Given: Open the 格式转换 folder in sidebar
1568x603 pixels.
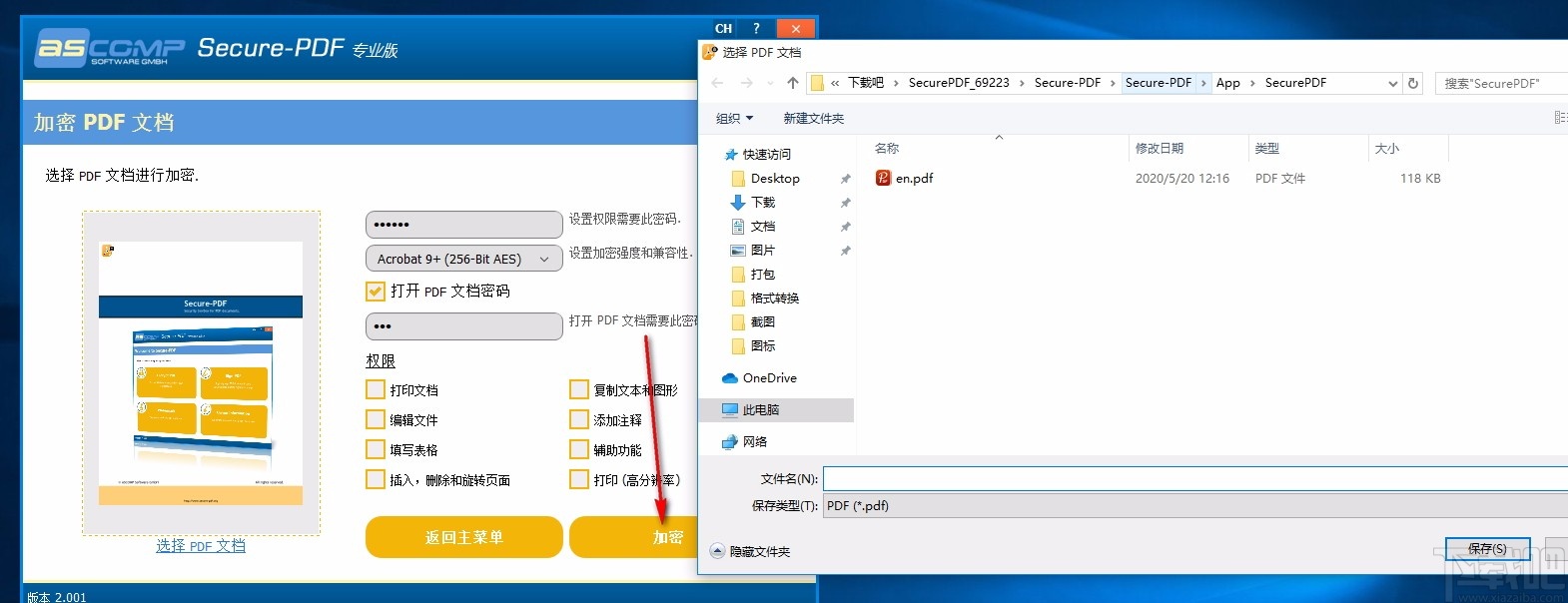Looking at the screenshot, I should [774, 299].
